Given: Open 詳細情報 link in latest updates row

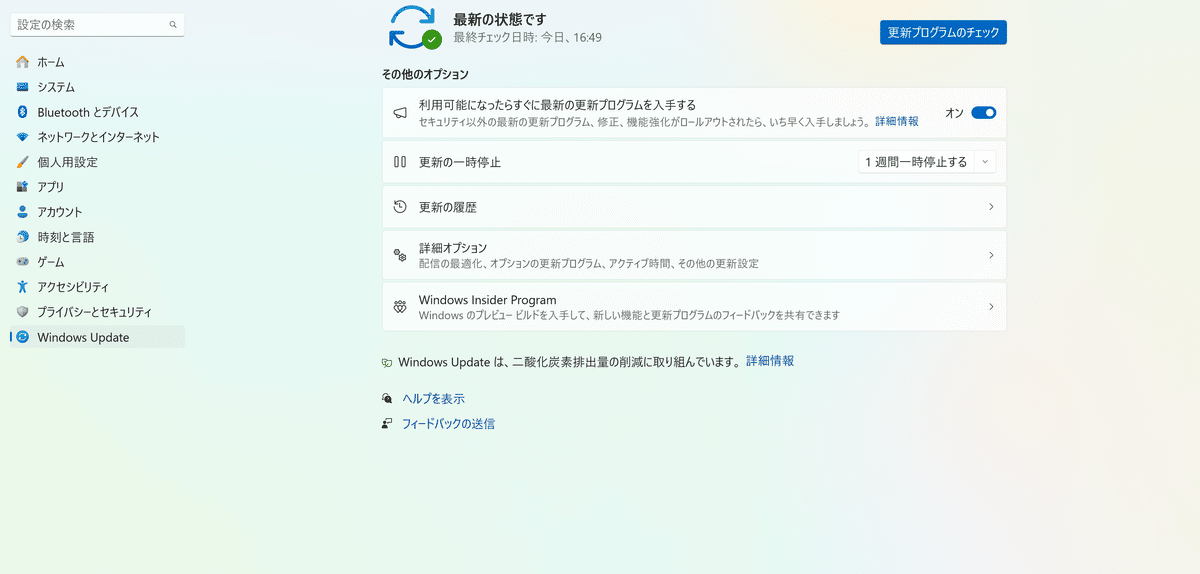Looking at the screenshot, I should (897, 121).
